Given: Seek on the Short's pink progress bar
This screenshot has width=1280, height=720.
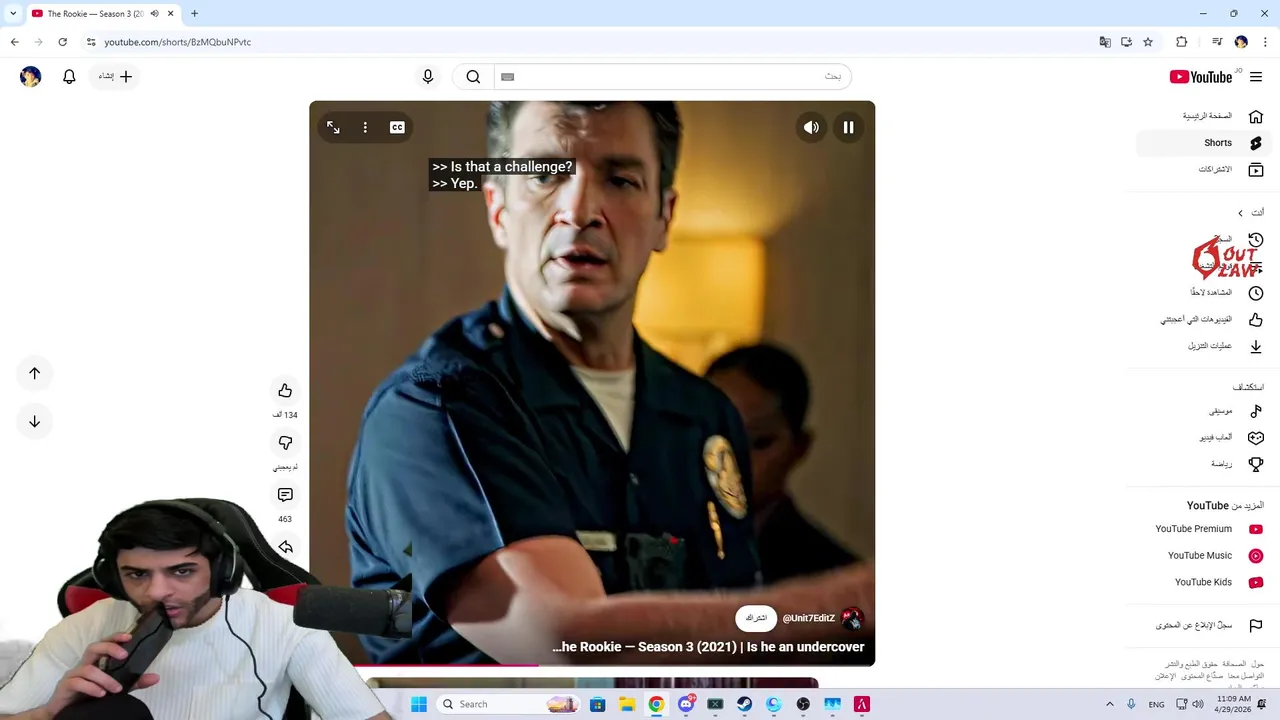Looking at the screenshot, I should [592, 664].
